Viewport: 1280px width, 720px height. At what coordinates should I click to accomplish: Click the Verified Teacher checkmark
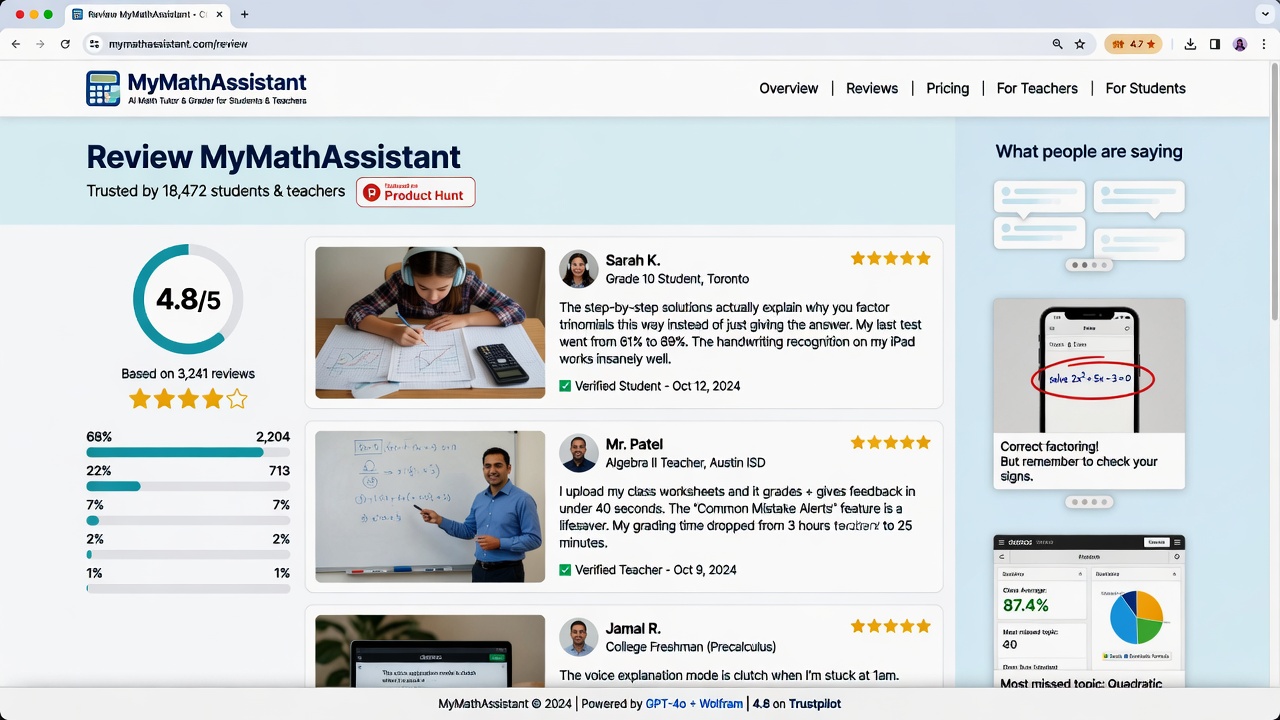pyautogui.click(x=565, y=570)
